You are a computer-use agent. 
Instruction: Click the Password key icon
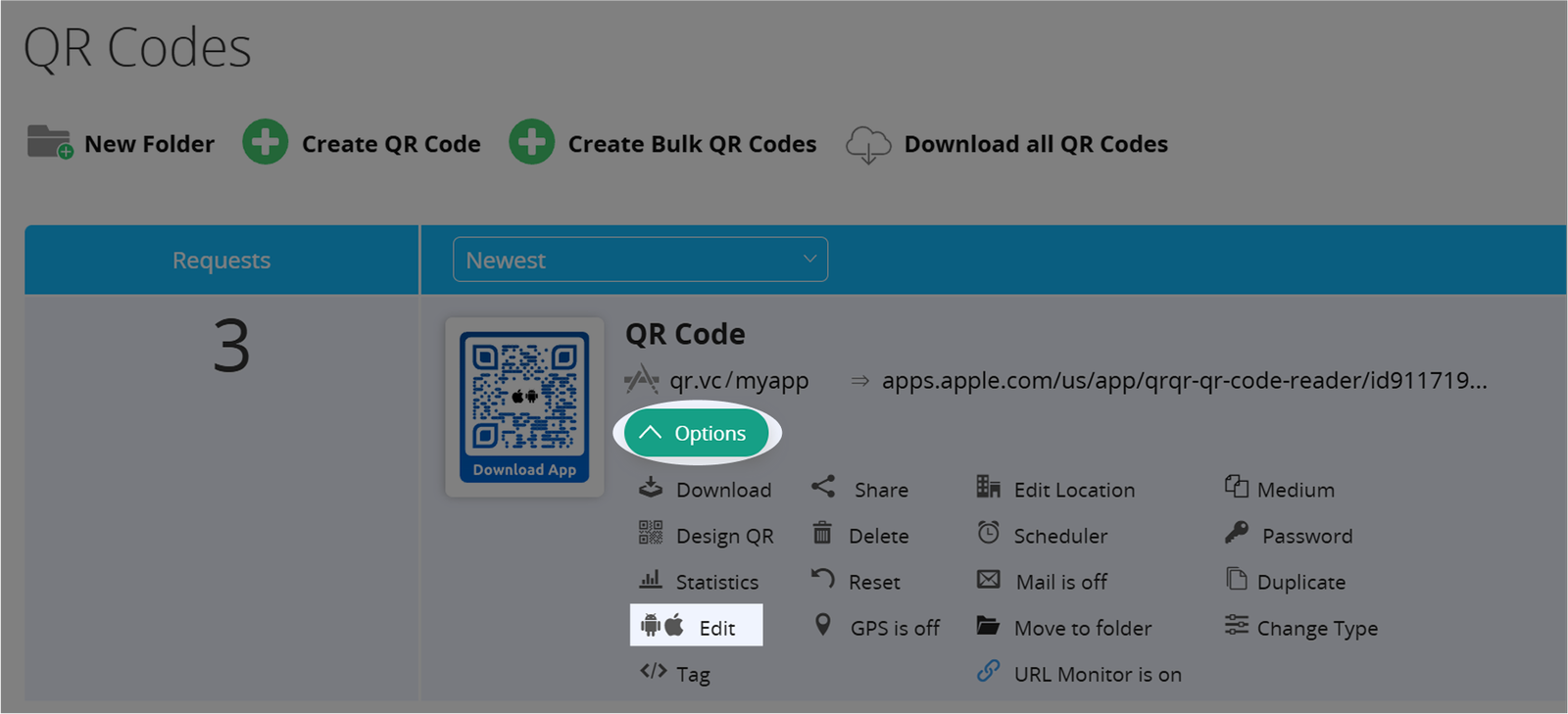click(1237, 532)
